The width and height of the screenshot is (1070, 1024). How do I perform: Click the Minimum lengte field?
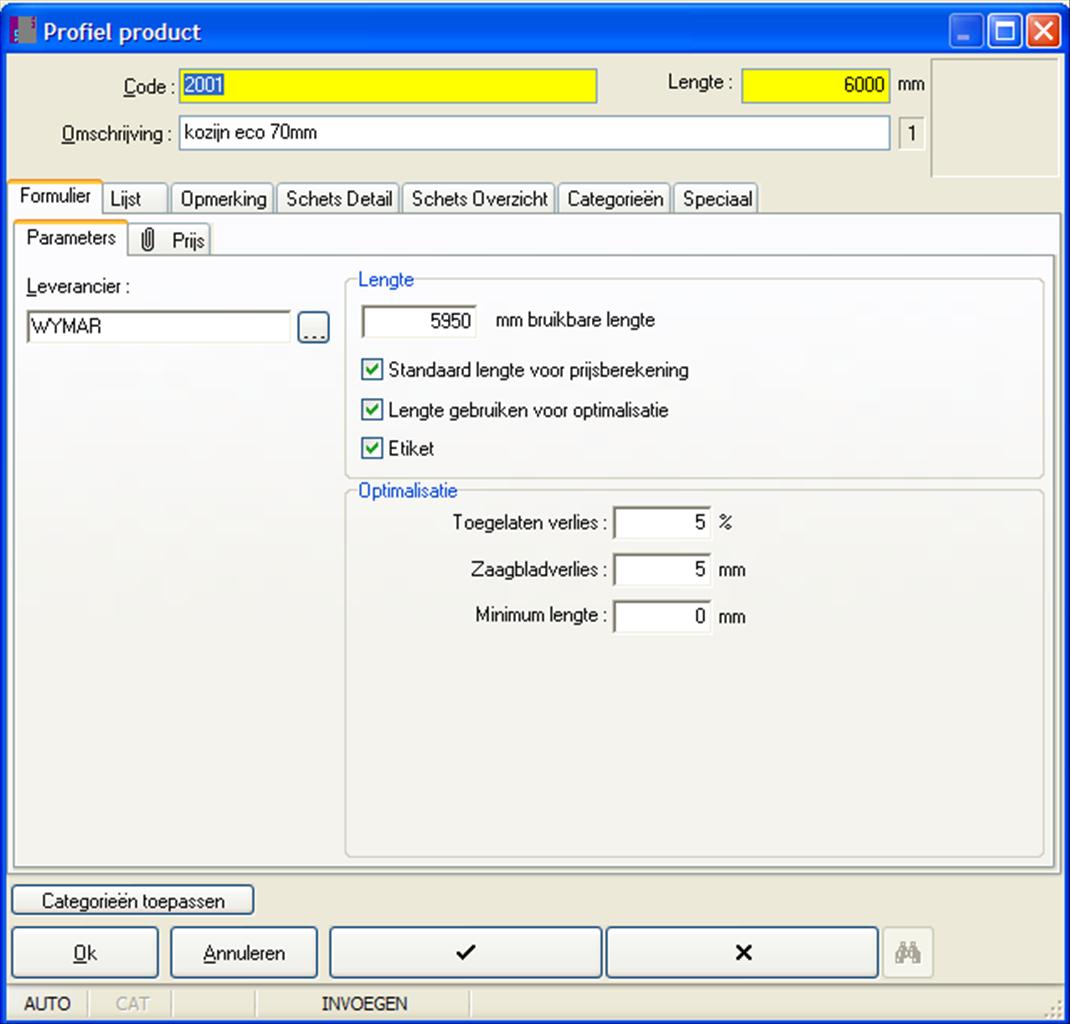pyautogui.click(x=662, y=617)
